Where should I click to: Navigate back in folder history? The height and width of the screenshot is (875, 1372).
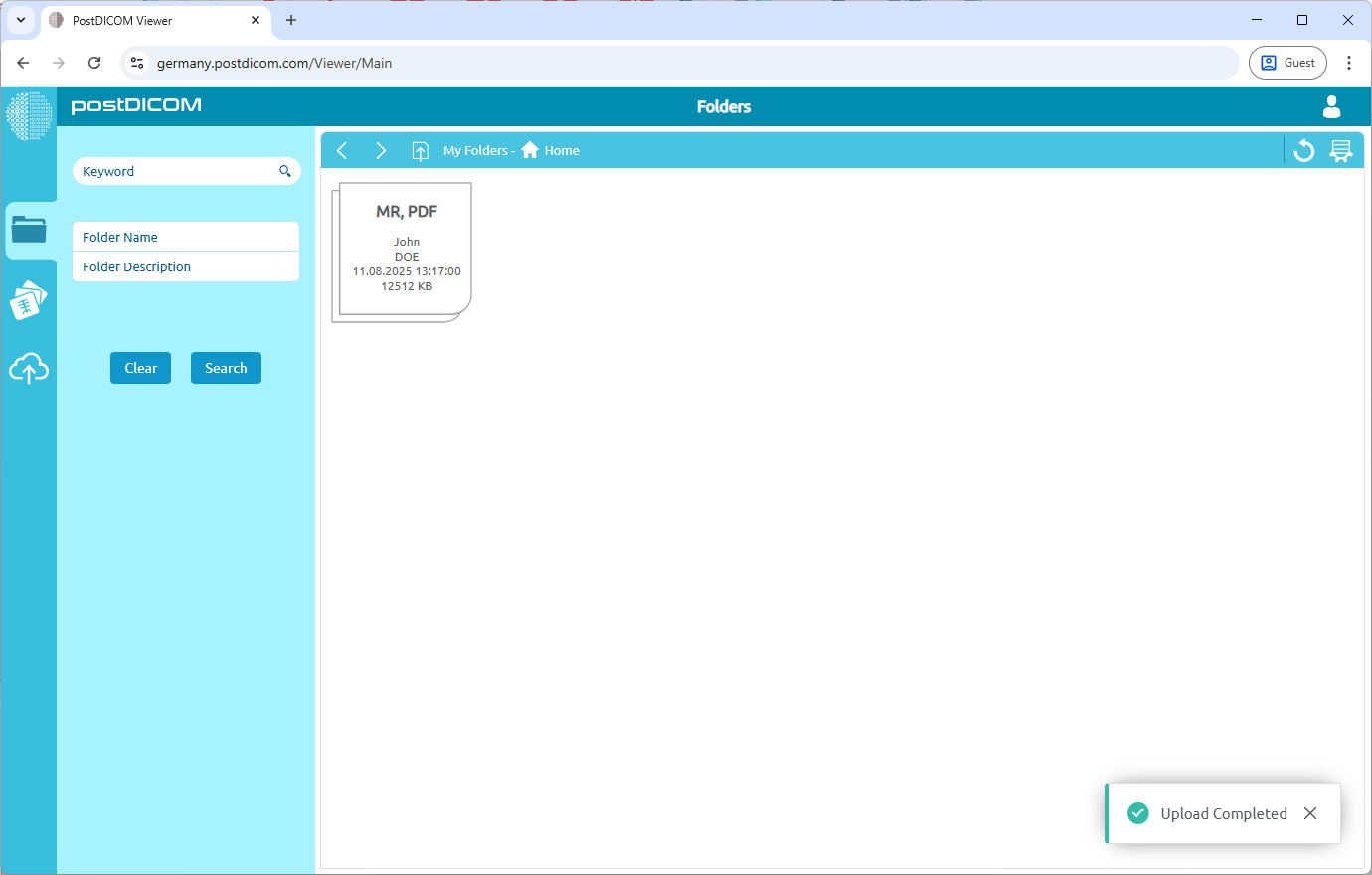342,151
